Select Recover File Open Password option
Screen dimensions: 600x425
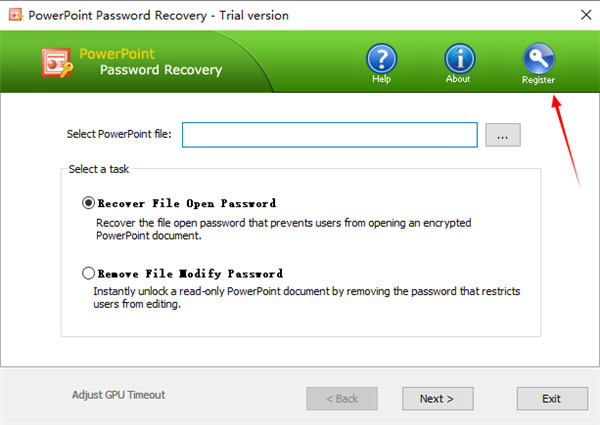(90, 203)
